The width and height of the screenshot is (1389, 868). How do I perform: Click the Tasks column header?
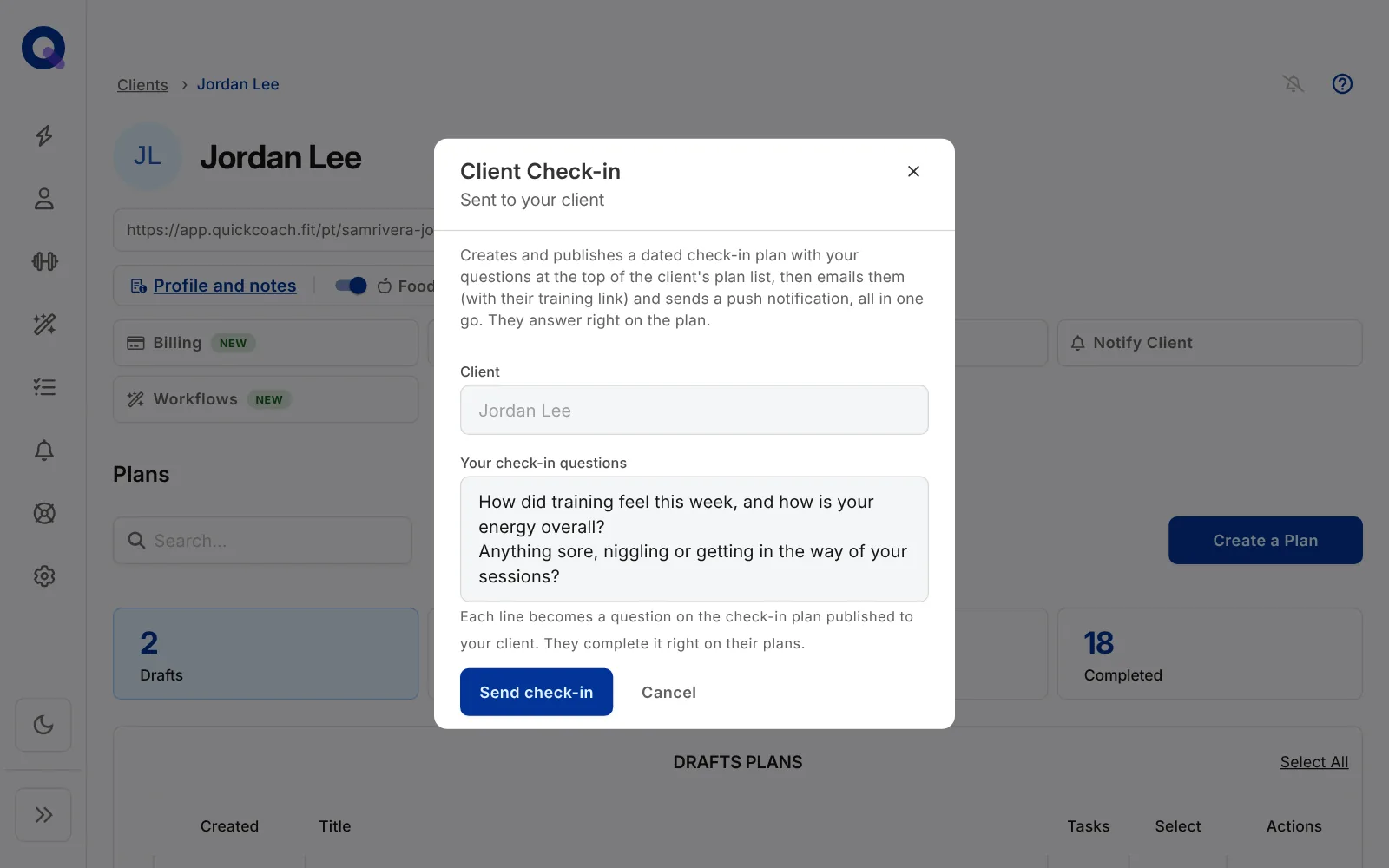click(x=1089, y=826)
